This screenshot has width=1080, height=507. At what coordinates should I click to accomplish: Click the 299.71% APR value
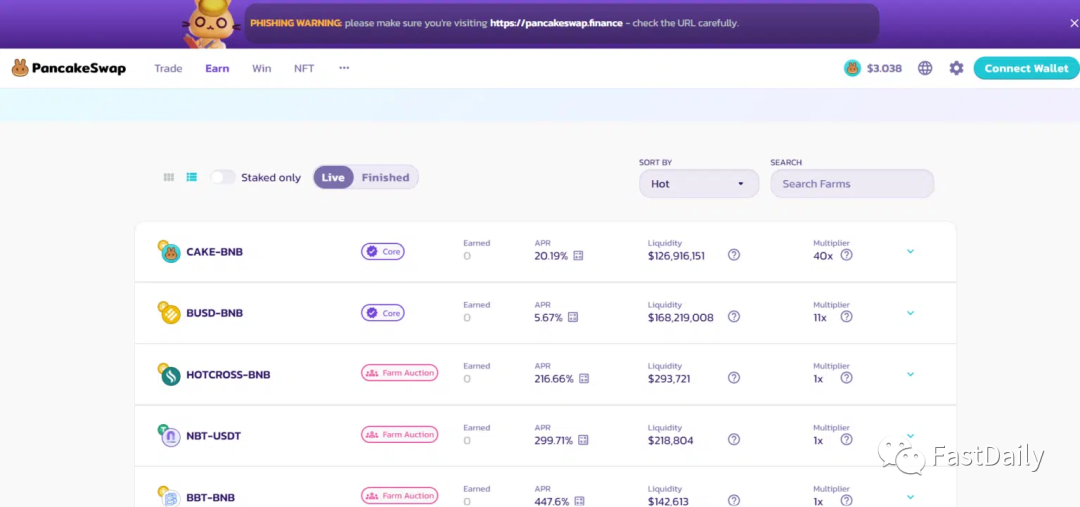tap(553, 440)
